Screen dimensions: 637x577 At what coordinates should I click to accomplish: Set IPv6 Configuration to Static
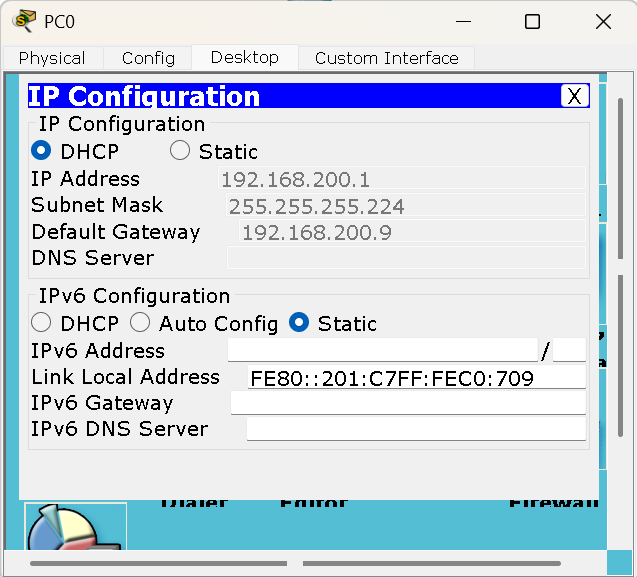299,323
